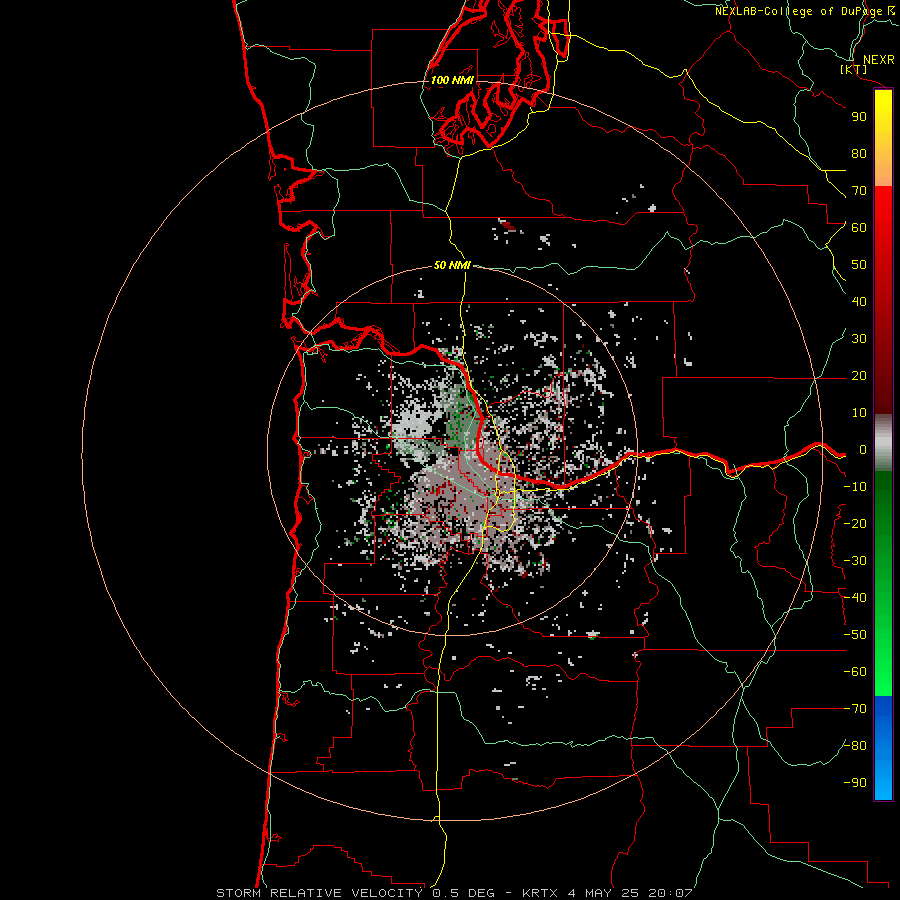Viewport: 900px width, 900px height.
Task: Click the 60 knot label on color scale
Action: pyautogui.click(x=859, y=228)
